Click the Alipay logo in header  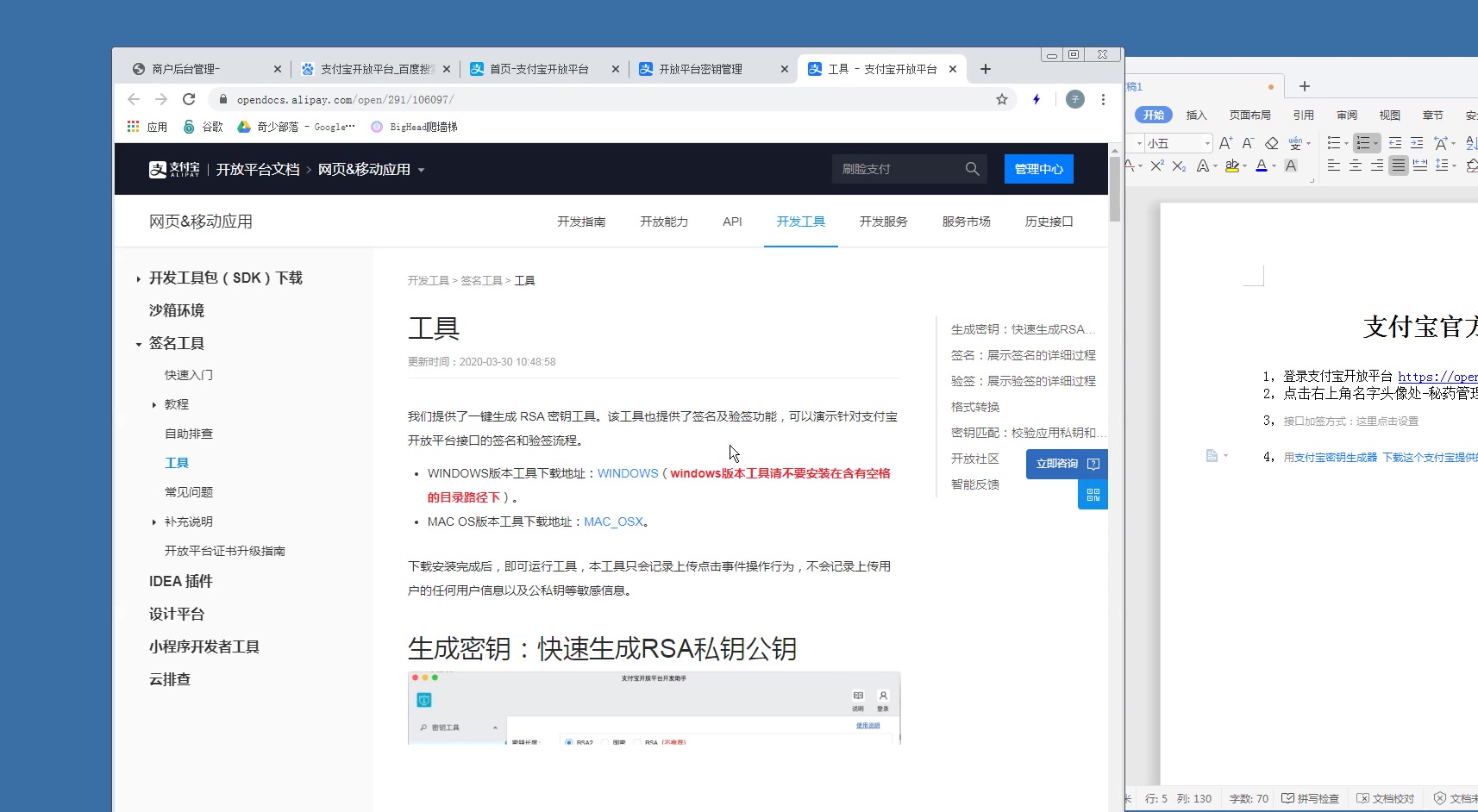[174, 169]
